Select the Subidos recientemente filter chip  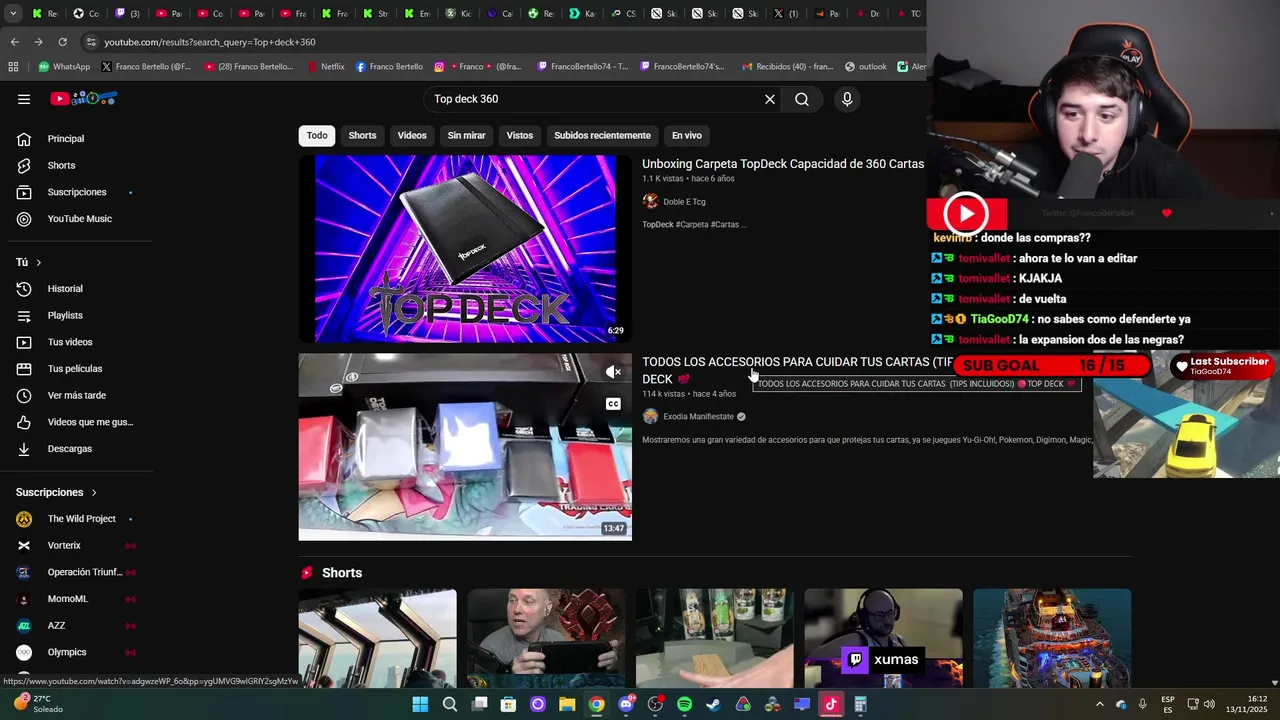pyautogui.click(x=602, y=135)
